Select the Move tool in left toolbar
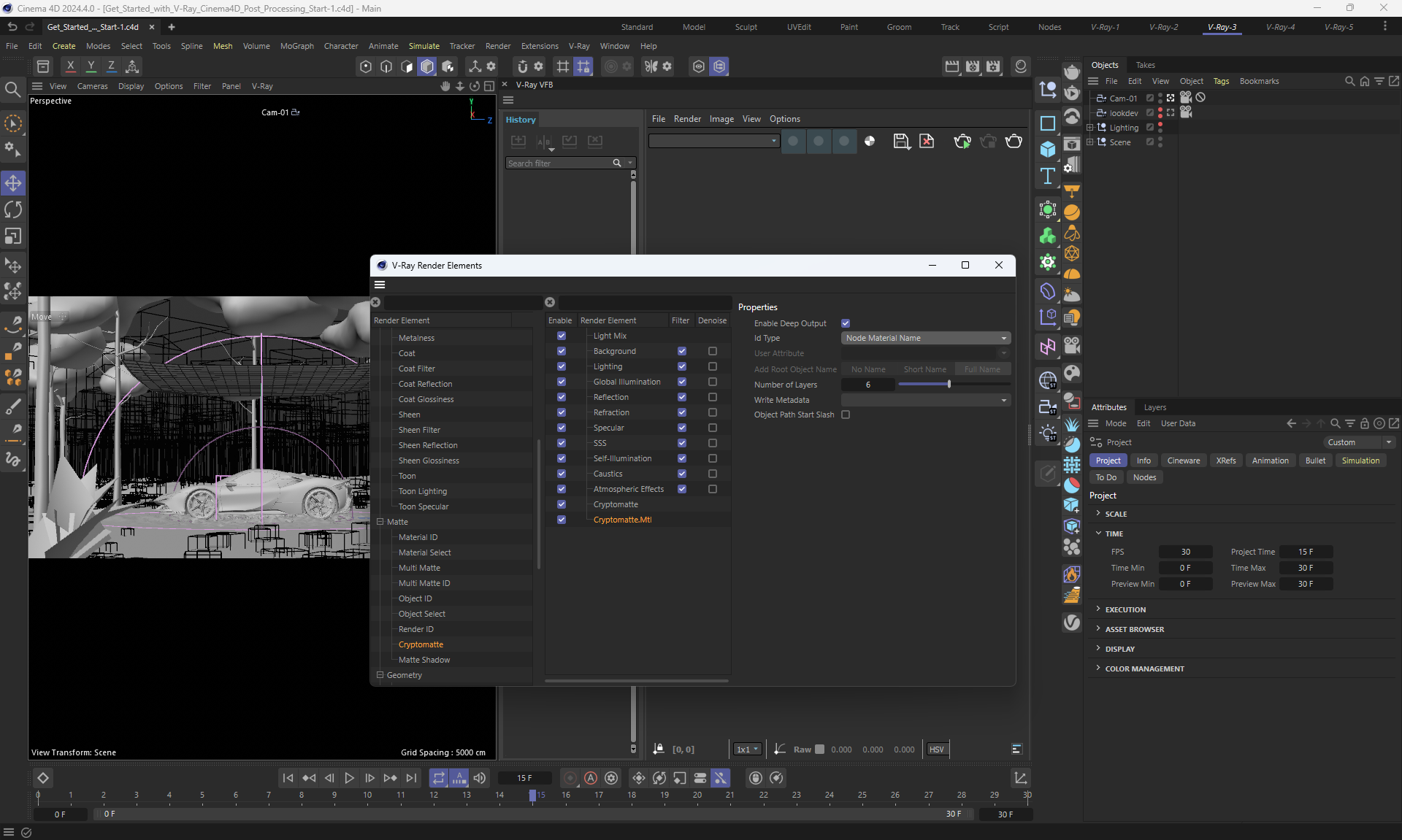The image size is (1402, 840). tap(13, 183)
